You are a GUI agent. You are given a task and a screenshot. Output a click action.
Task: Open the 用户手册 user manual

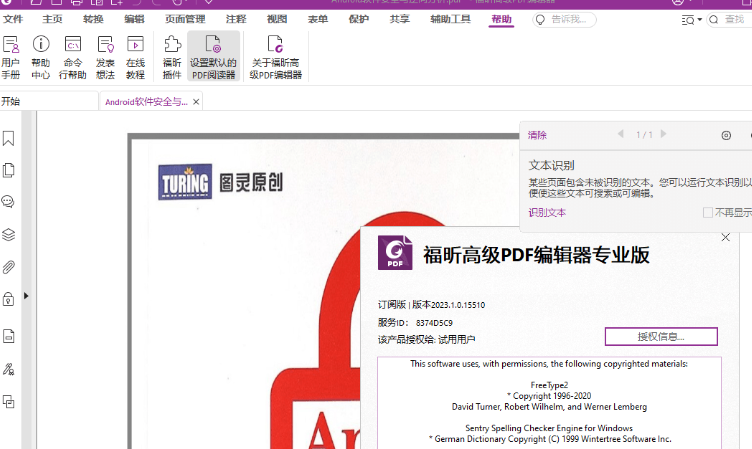point(11,56)
